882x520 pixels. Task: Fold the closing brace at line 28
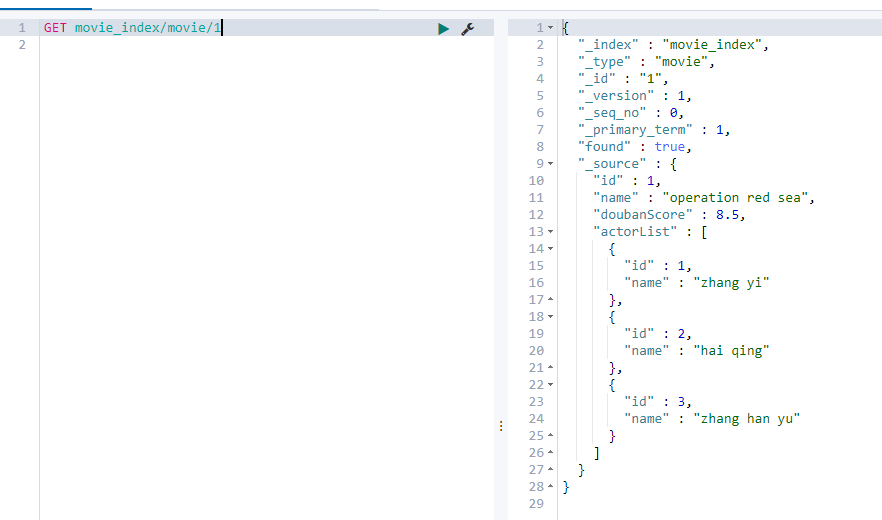[x=551, y=487]
